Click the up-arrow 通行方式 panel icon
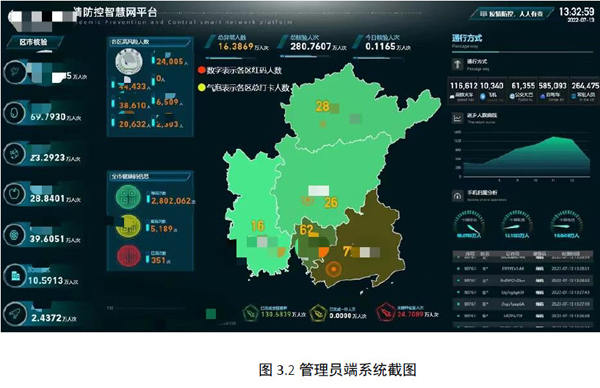The image size is (600, 388). [x=457, y=64]
